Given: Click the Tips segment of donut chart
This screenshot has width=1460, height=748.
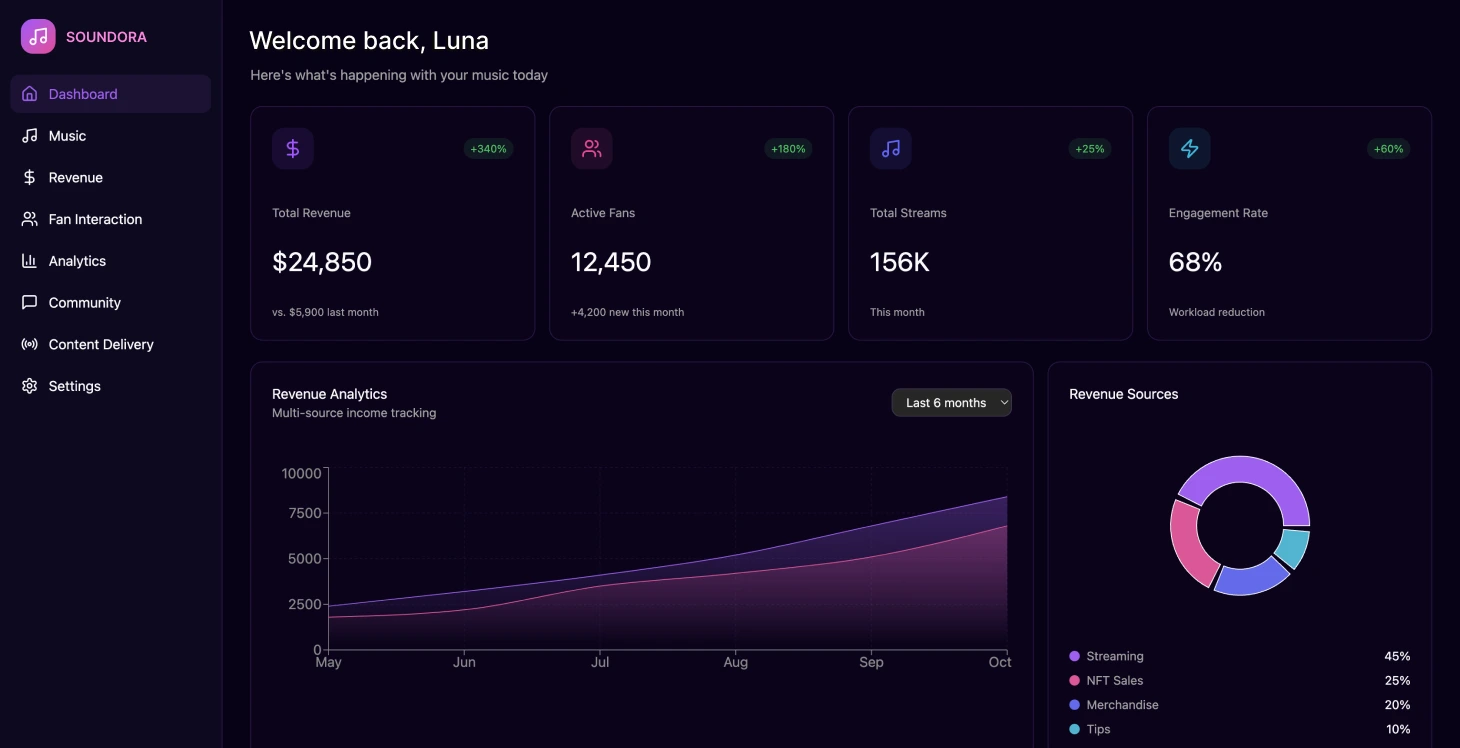Looking at the screenshot, I should click(1293, 548).
